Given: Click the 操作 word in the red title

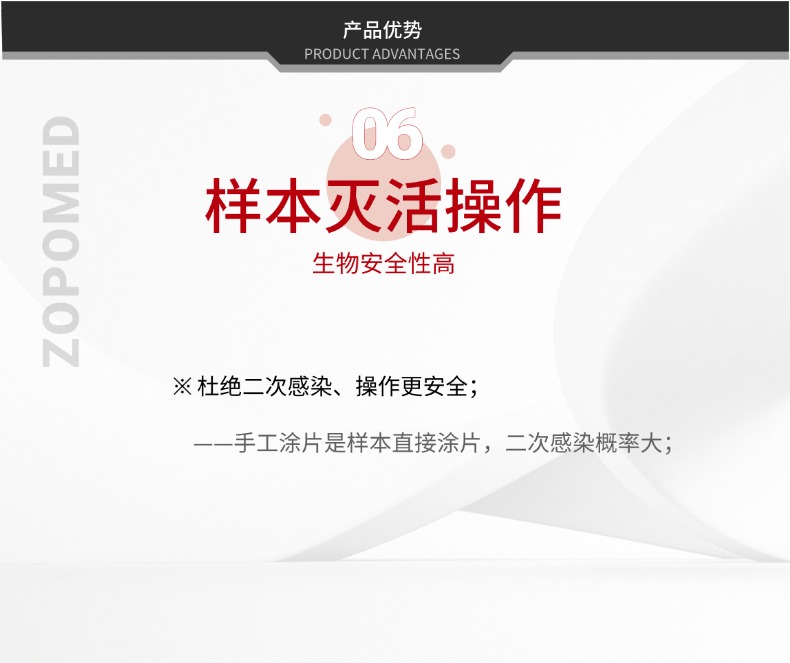Looking at the screenshot, I should coord(504,207).
